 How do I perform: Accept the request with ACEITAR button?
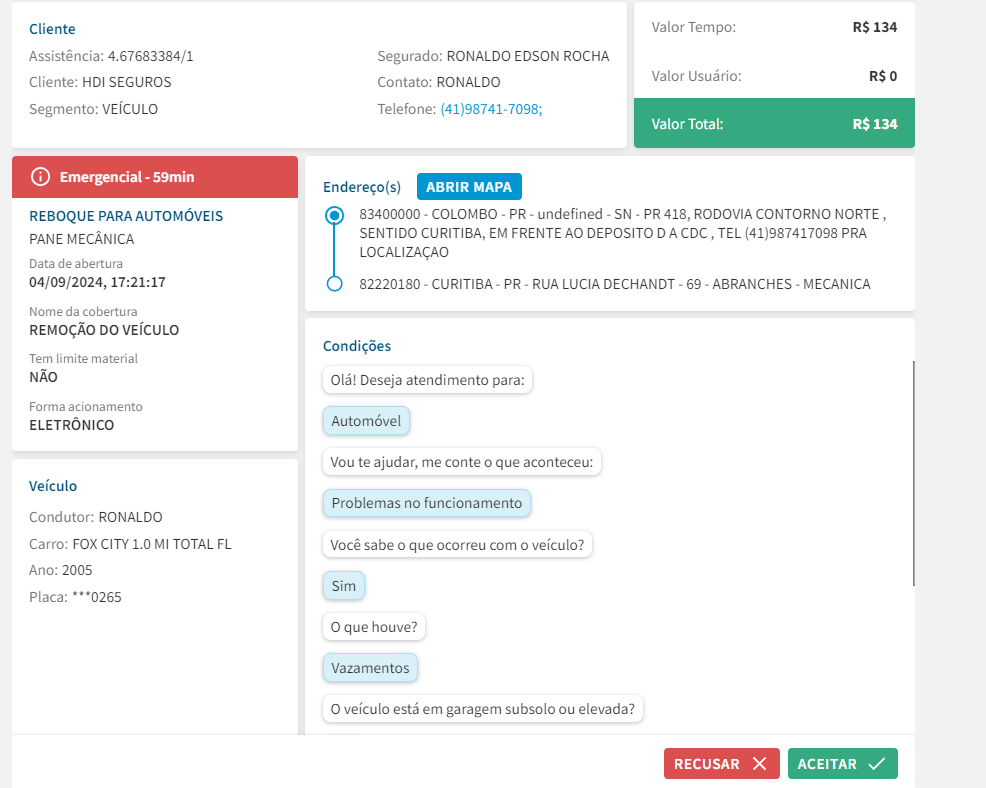tap(842, 764)
